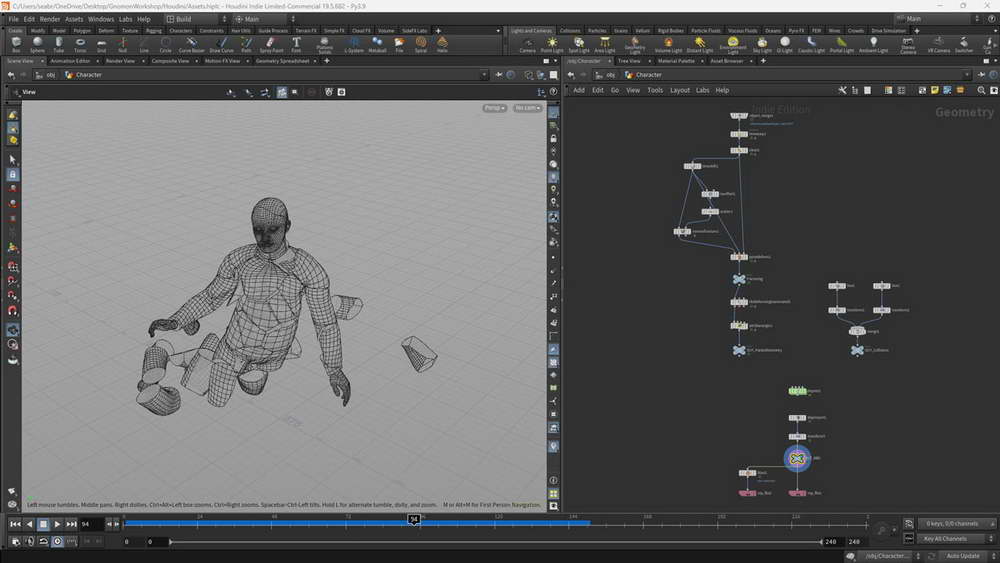Add a Distant Light from the shelf

click(700, 45)
